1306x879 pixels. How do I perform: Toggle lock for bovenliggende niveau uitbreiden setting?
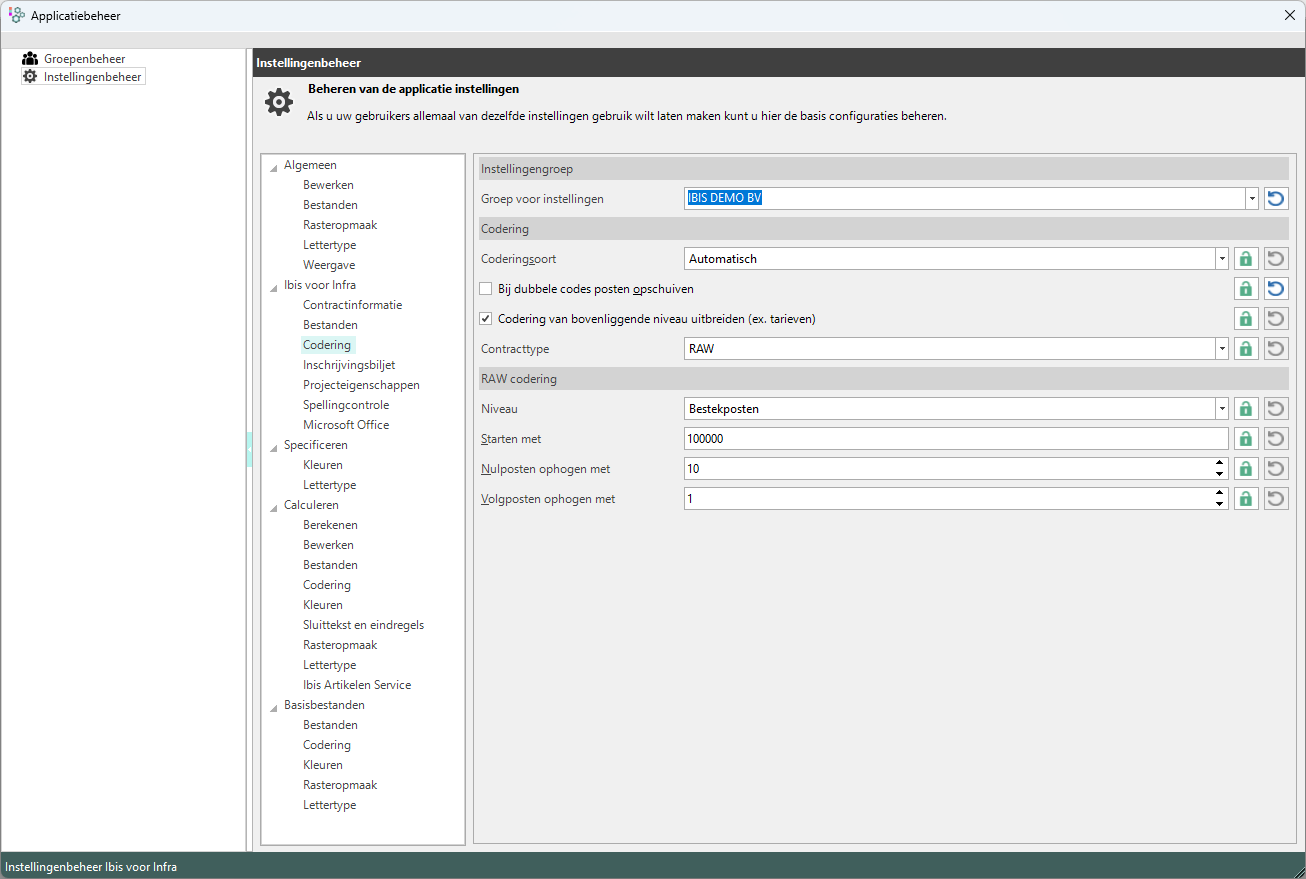point(1245,319)
